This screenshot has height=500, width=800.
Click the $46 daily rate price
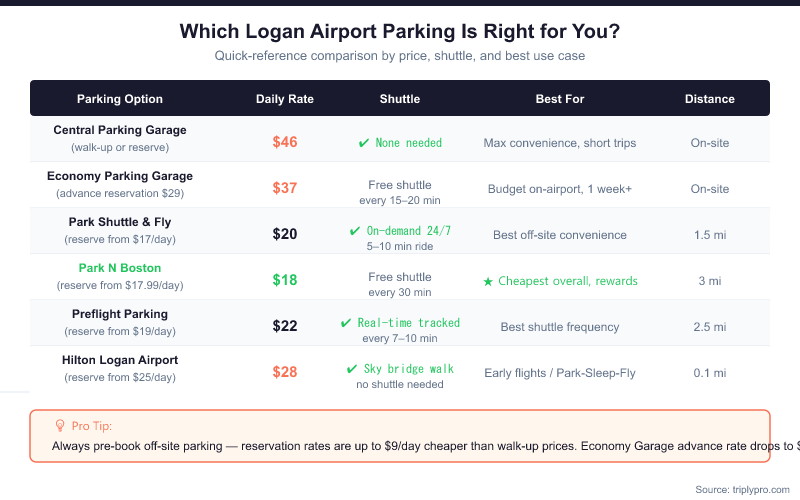tap(285, 142)
